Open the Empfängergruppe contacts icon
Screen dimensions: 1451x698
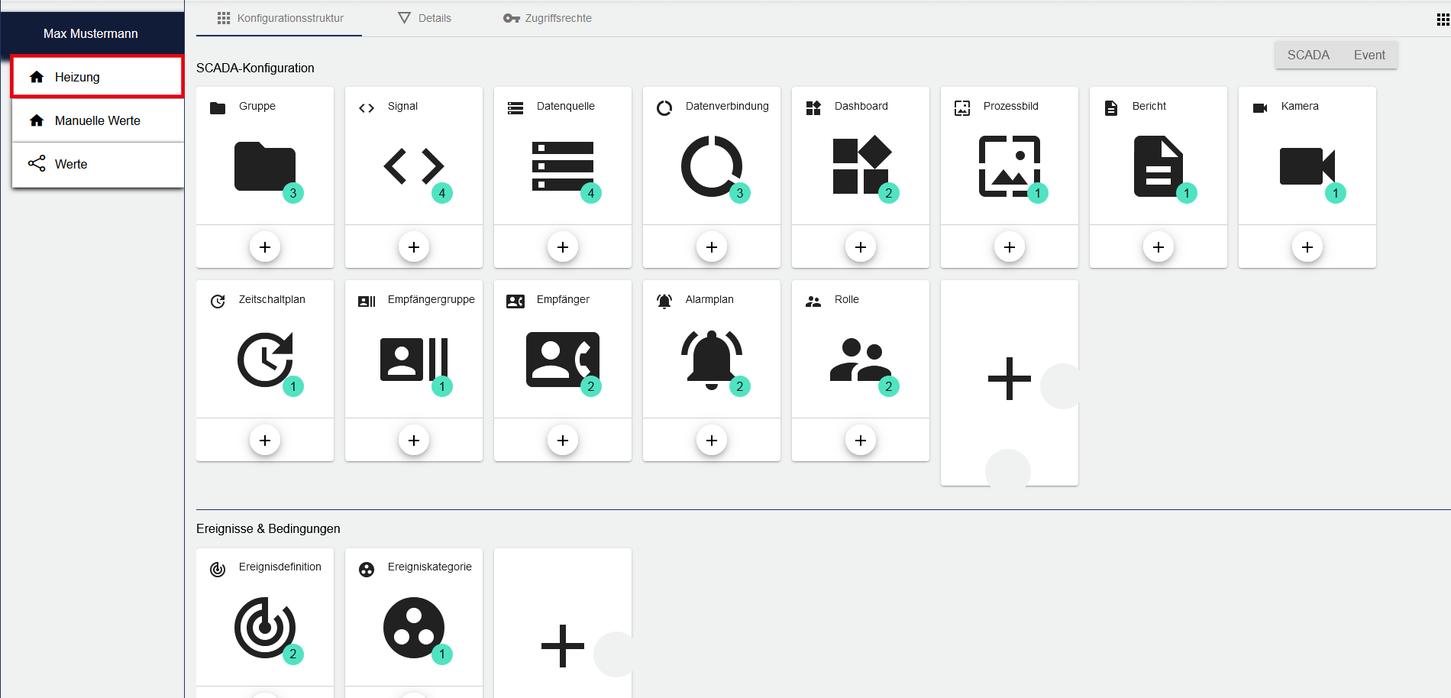pos(413,359)
